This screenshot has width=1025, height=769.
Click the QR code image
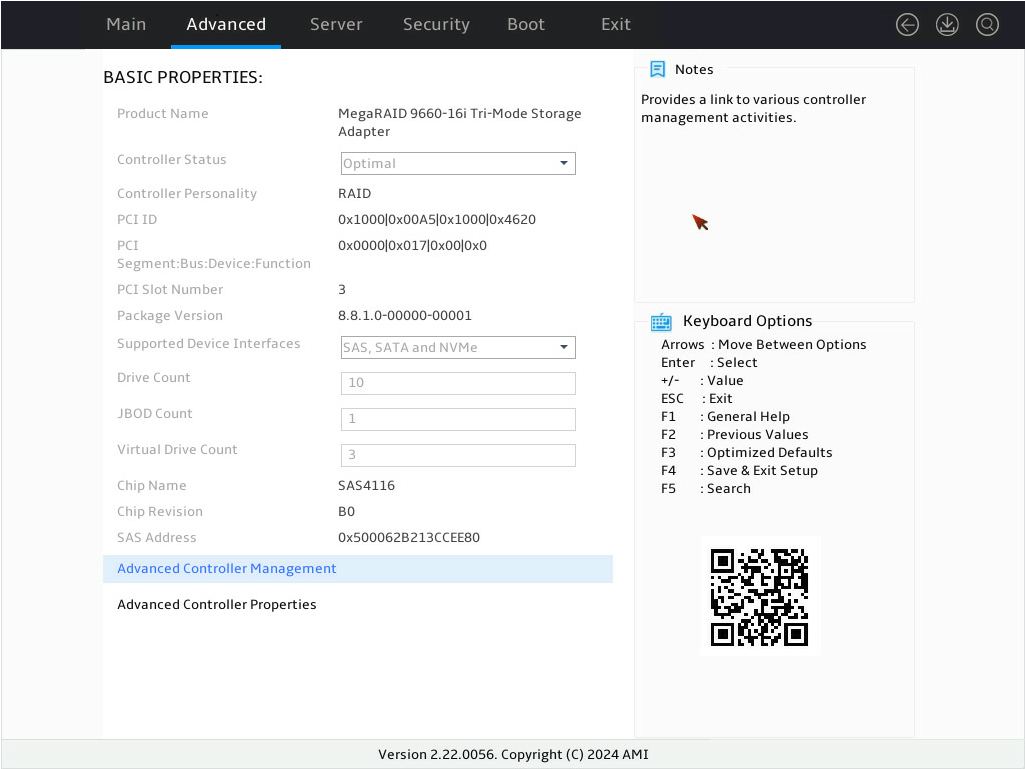[760, 597]
